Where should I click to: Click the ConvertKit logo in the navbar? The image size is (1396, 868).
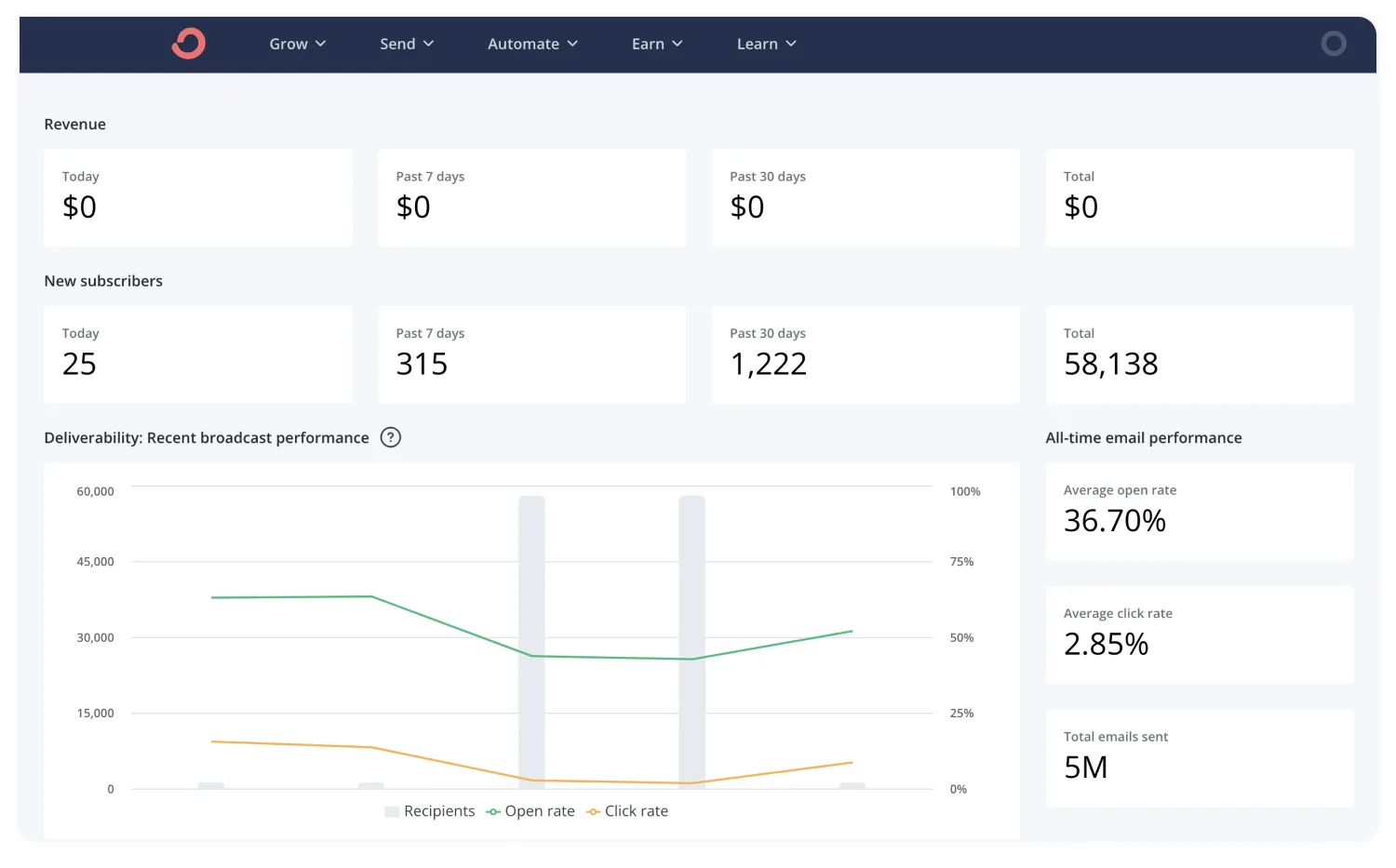click(x=189, y=44)
